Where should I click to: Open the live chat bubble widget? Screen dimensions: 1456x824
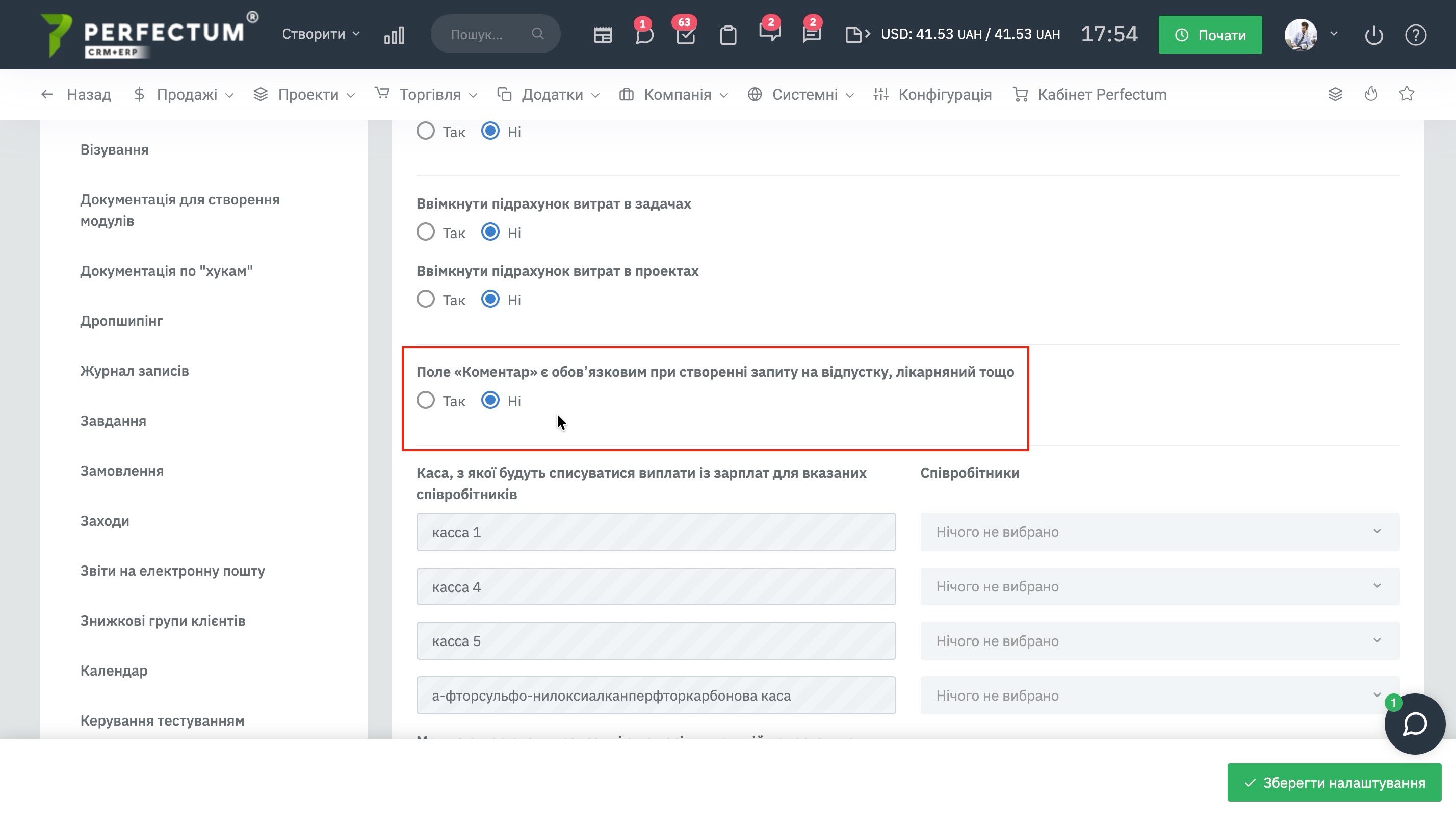pos(1415,724)
